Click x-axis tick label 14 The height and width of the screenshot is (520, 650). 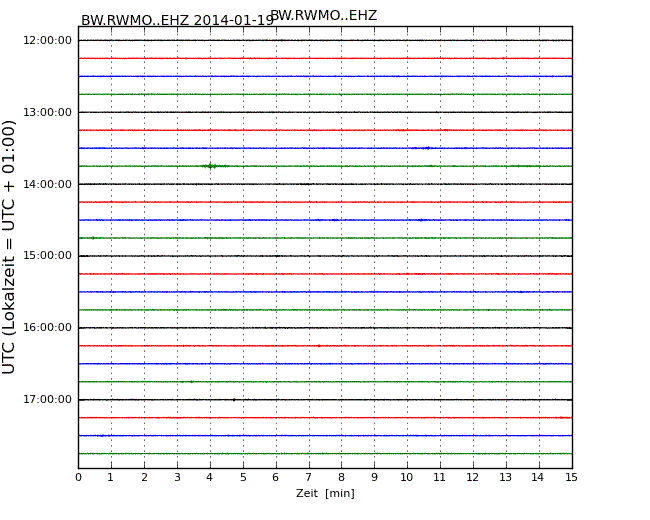(538, 477)
